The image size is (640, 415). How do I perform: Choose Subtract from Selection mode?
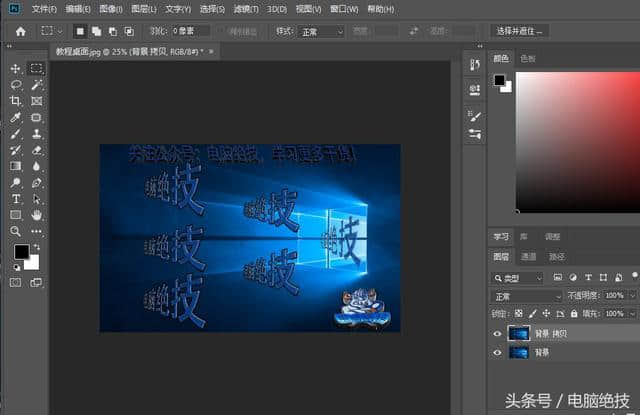pyautogui.click(x=113, y=31)
